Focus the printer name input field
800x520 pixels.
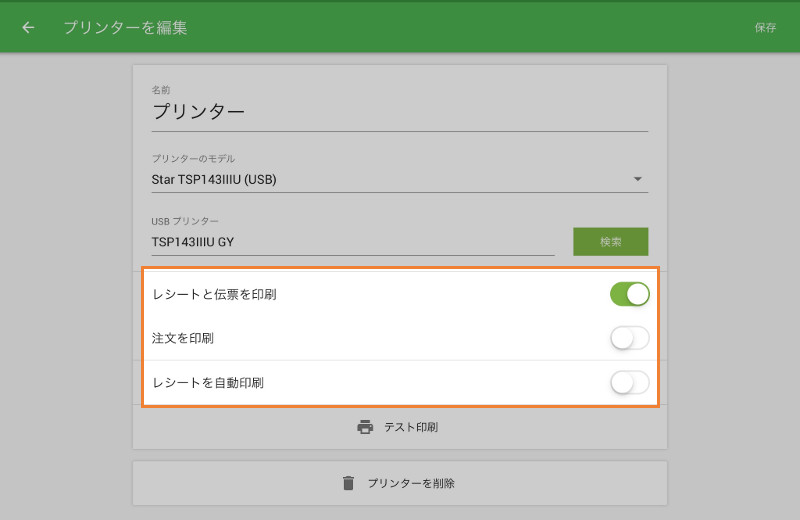[399, 112]
